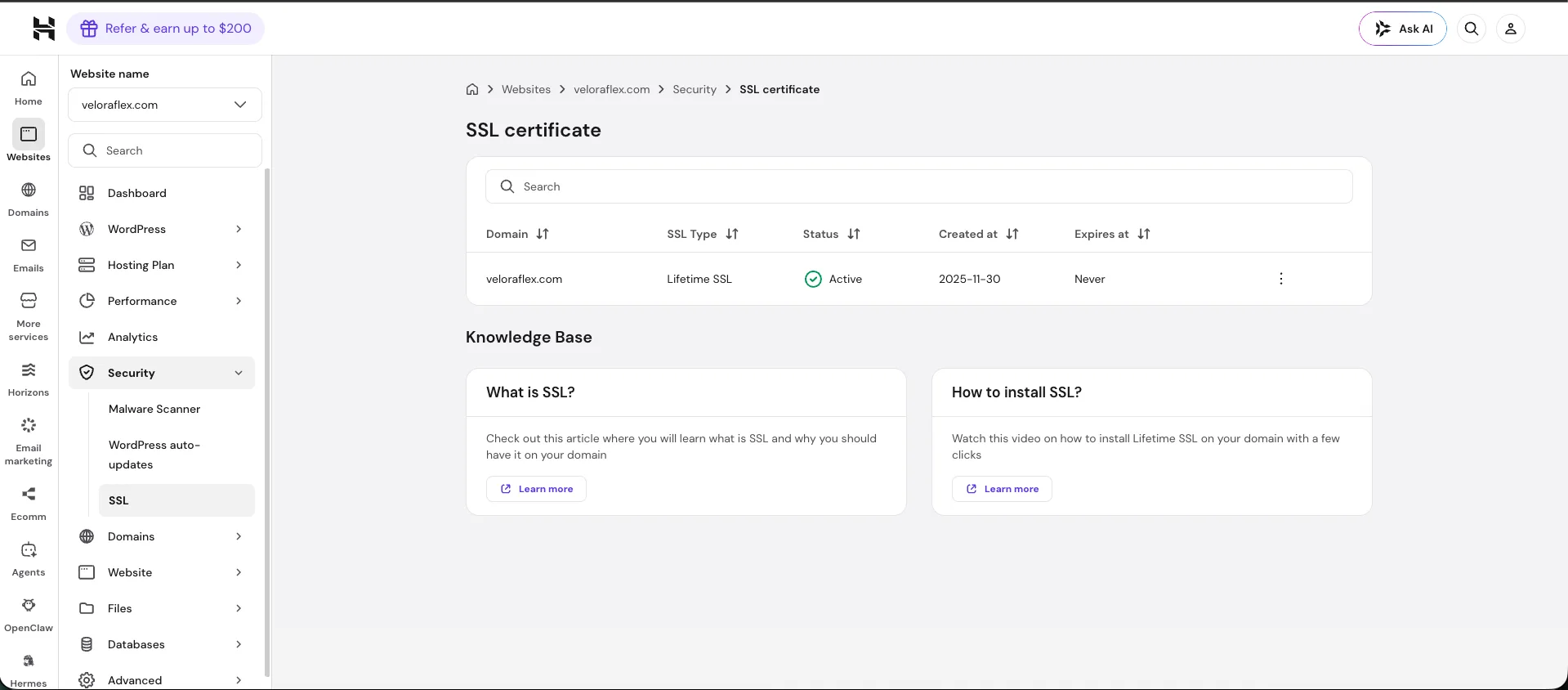Open Home in the left rail
This screenshot has width=1568, height=690.
29,88
